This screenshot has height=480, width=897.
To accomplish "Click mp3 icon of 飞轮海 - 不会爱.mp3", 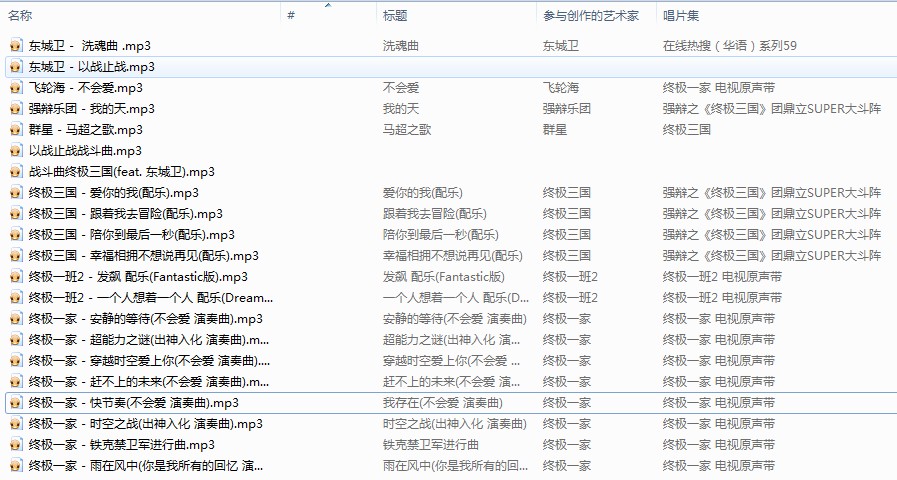I will coord(17,88).
